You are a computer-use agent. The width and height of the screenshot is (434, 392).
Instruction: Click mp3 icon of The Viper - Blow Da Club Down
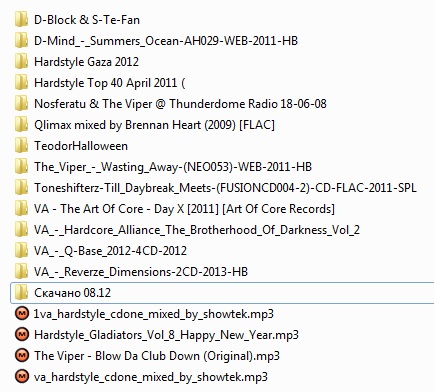pos(22,356)
